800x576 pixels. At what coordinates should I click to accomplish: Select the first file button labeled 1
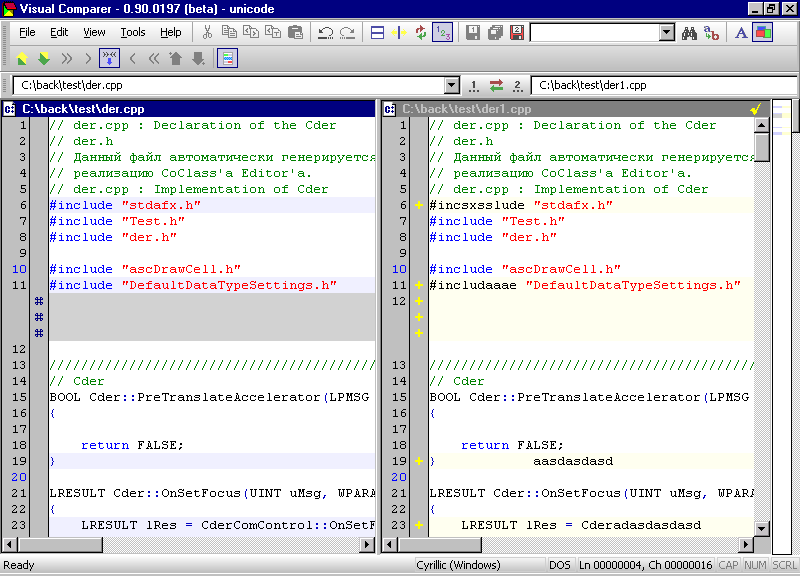point(474,86)
